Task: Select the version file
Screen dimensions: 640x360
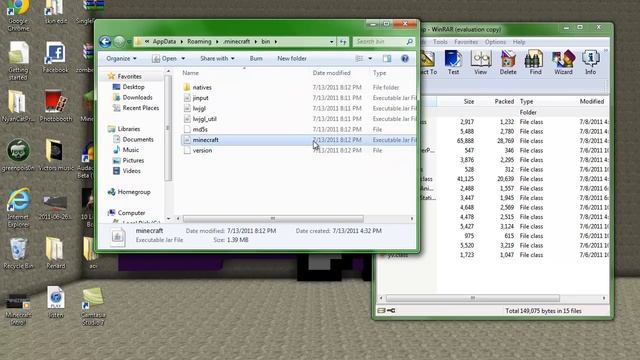Action: click(198, 151)
